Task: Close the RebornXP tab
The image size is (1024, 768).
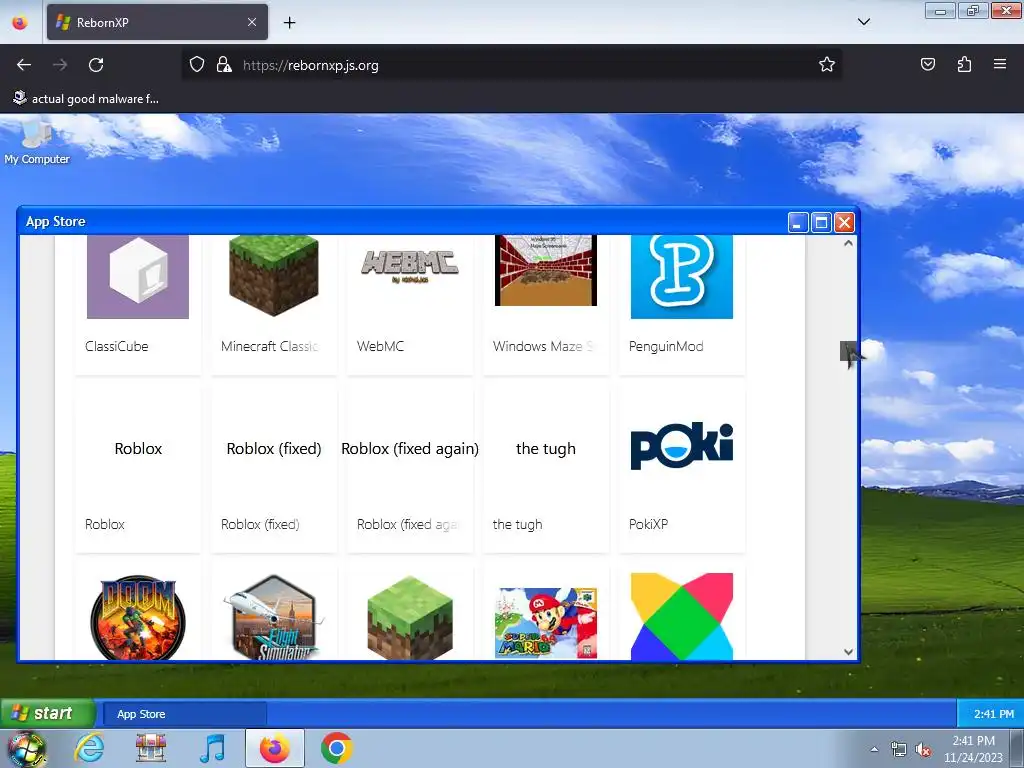Action: coord(252,22)
